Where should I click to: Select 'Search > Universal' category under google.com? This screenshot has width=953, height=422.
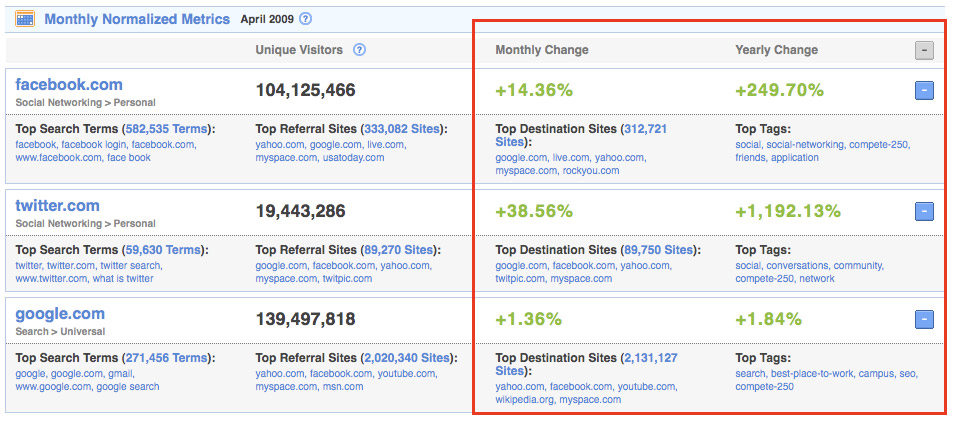tap(60, 332)
